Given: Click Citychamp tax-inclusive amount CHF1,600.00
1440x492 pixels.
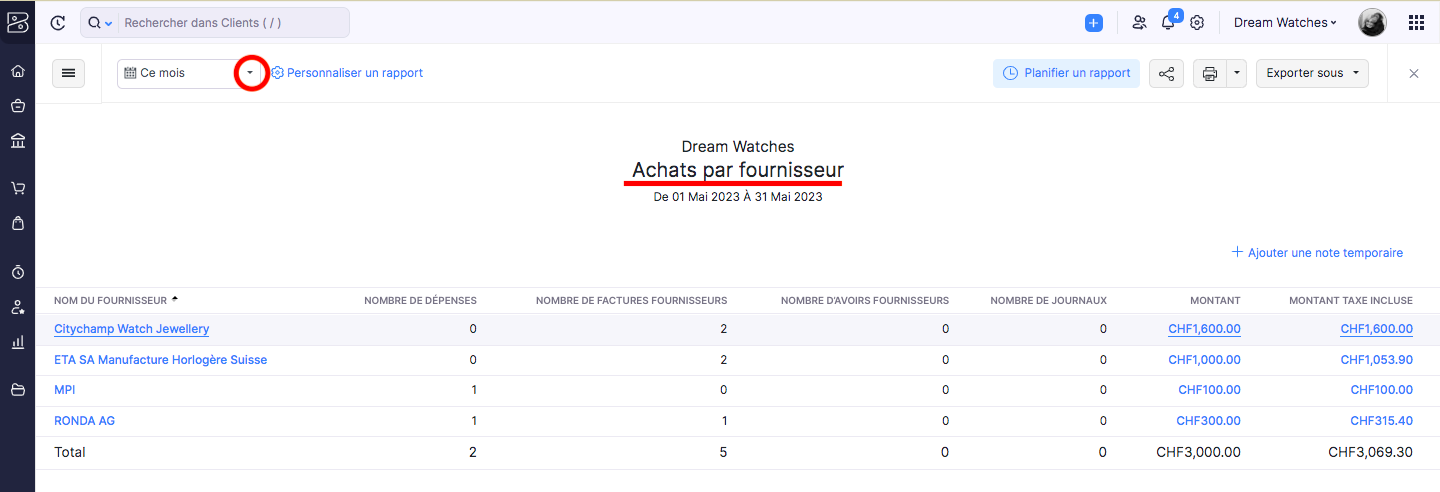Looking at the screenshot, I should coord(1376,329).
